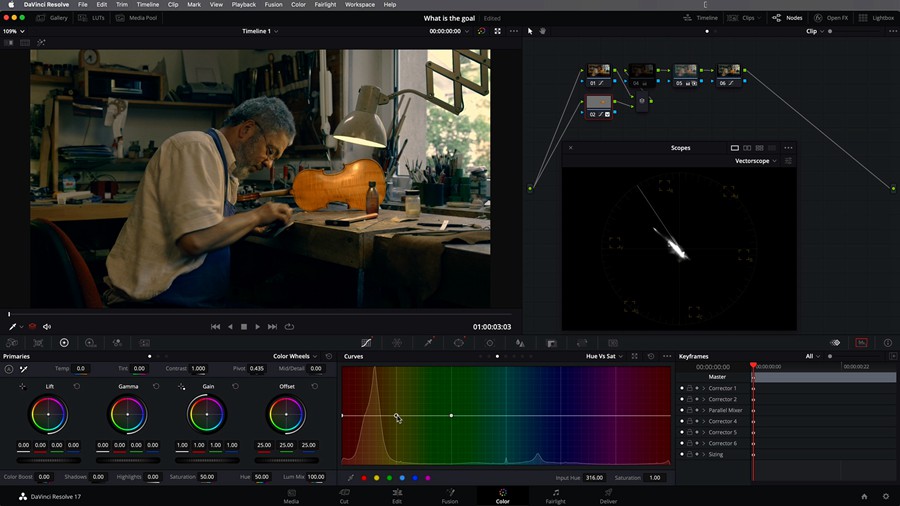This screenshot has height=506, width=900.
Task: Select the red hue curve swatch
Action: coord(364,477)
